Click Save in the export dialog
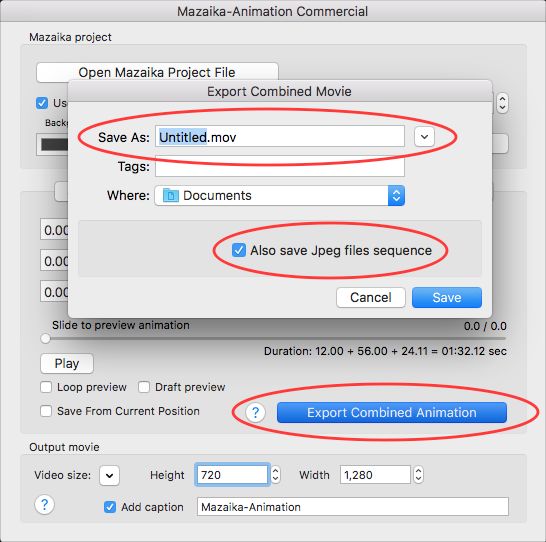This screenshot has width=546, height=542. 447,298
